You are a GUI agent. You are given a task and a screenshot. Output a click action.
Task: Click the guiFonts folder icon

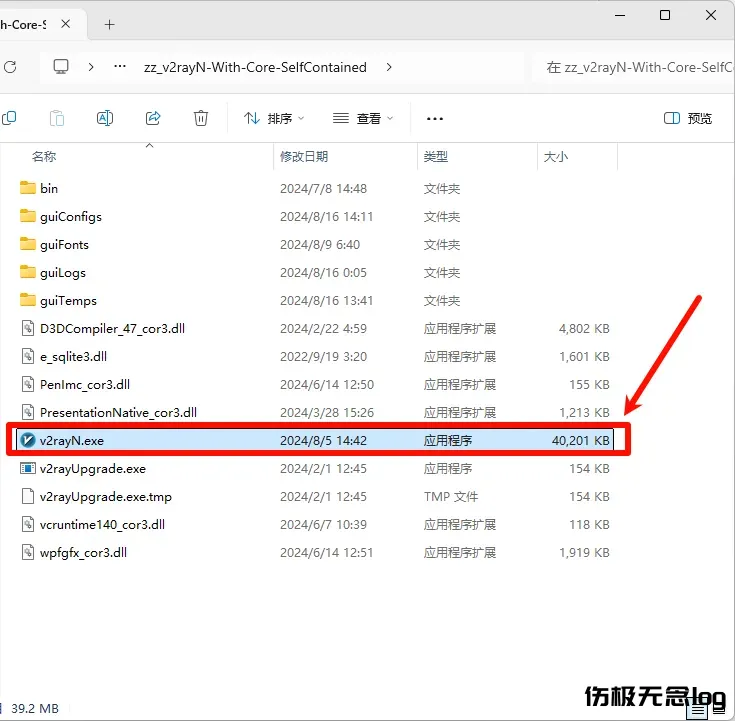[28, 244]
